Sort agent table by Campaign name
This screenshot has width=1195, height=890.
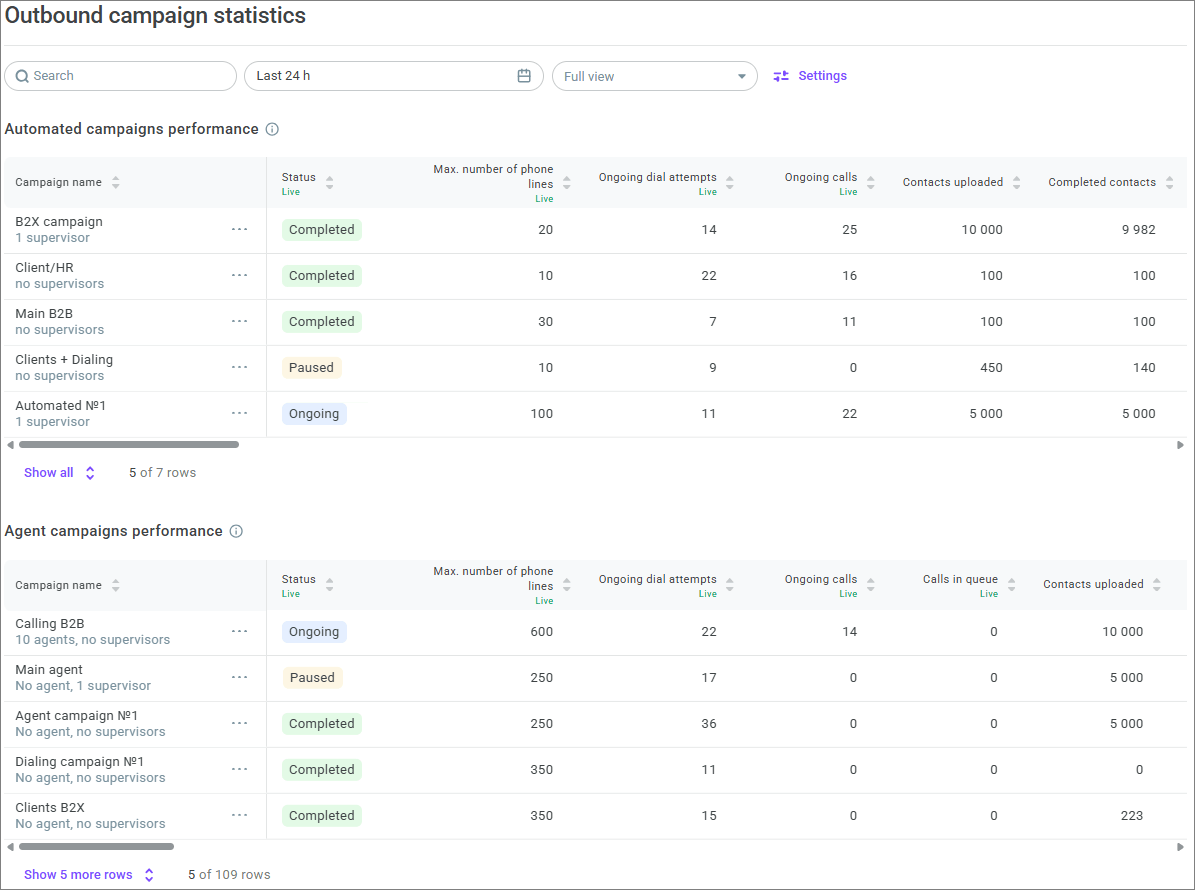(x=116, y=585)
